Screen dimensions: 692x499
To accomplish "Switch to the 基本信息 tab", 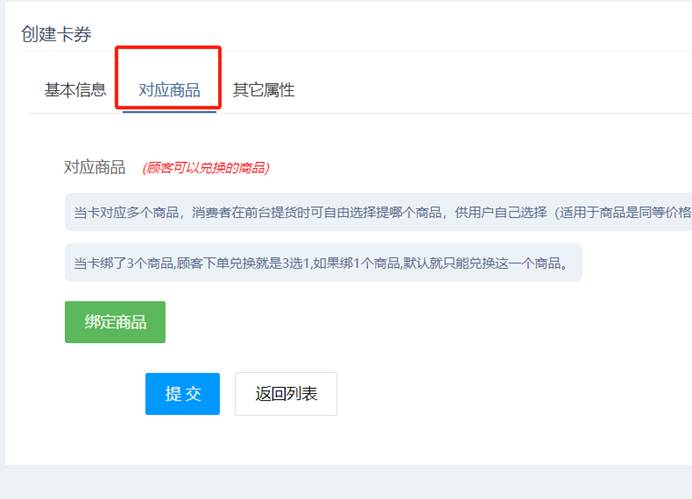I will point(75,90).
